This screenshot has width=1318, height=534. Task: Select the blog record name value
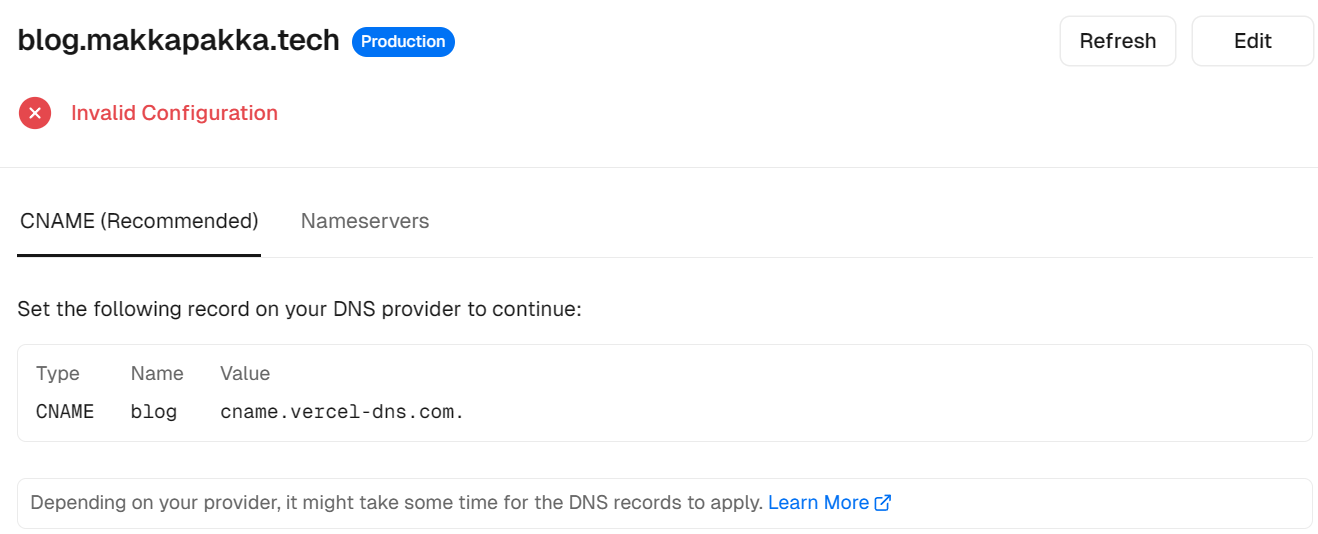(x=154, y=411)
